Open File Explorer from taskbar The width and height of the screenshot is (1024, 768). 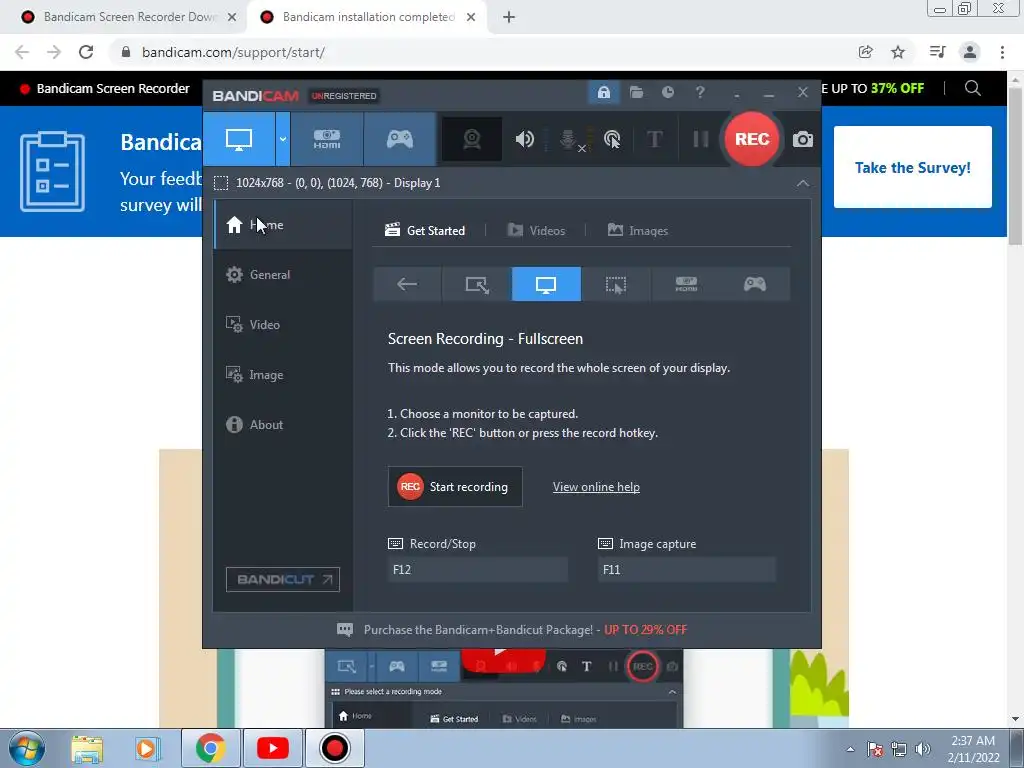coord(87,748)
